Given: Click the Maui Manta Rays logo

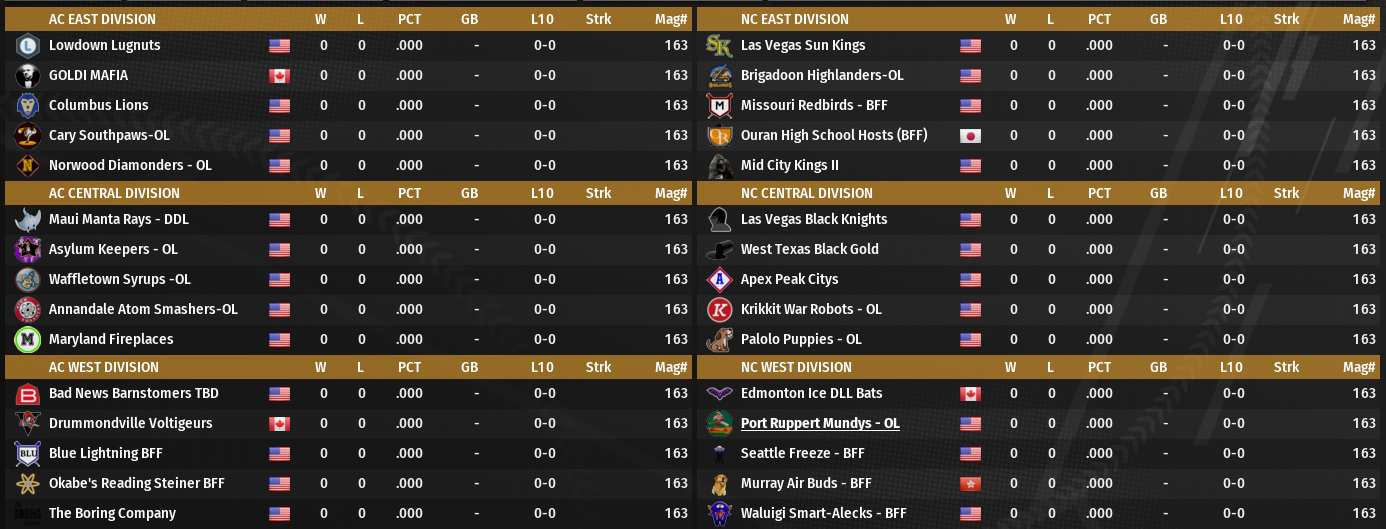Looking at the screenshot, I should (27, 219).
